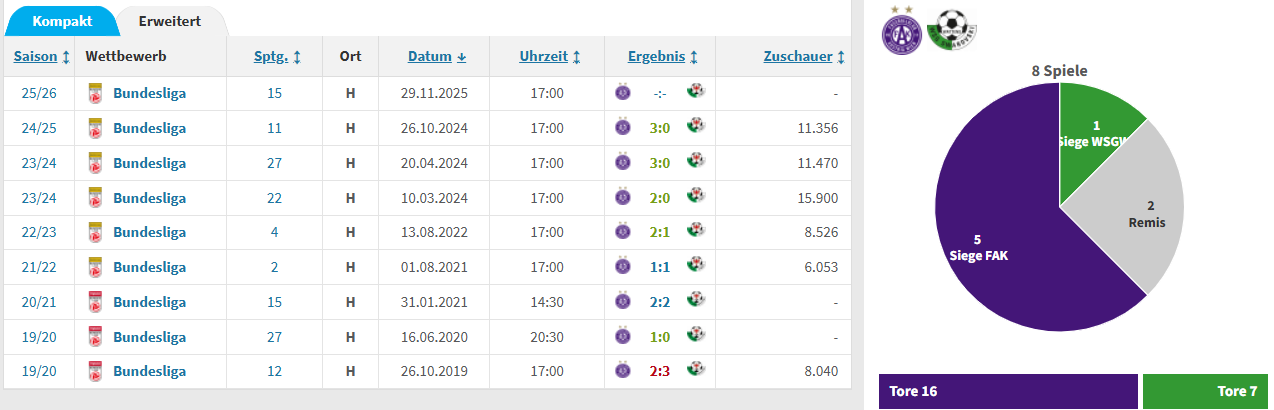
Task: Open the 2:3 match result link
Action: pos(659,371)
